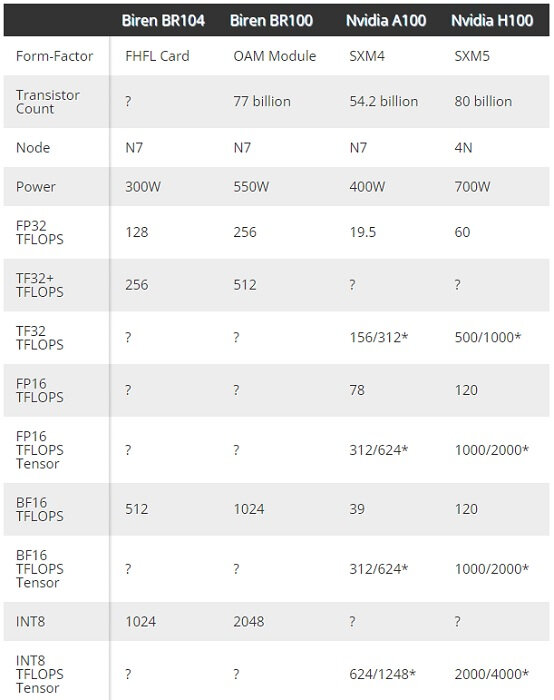Click the TF32+ TFLOPS row label

click(40, 285)
